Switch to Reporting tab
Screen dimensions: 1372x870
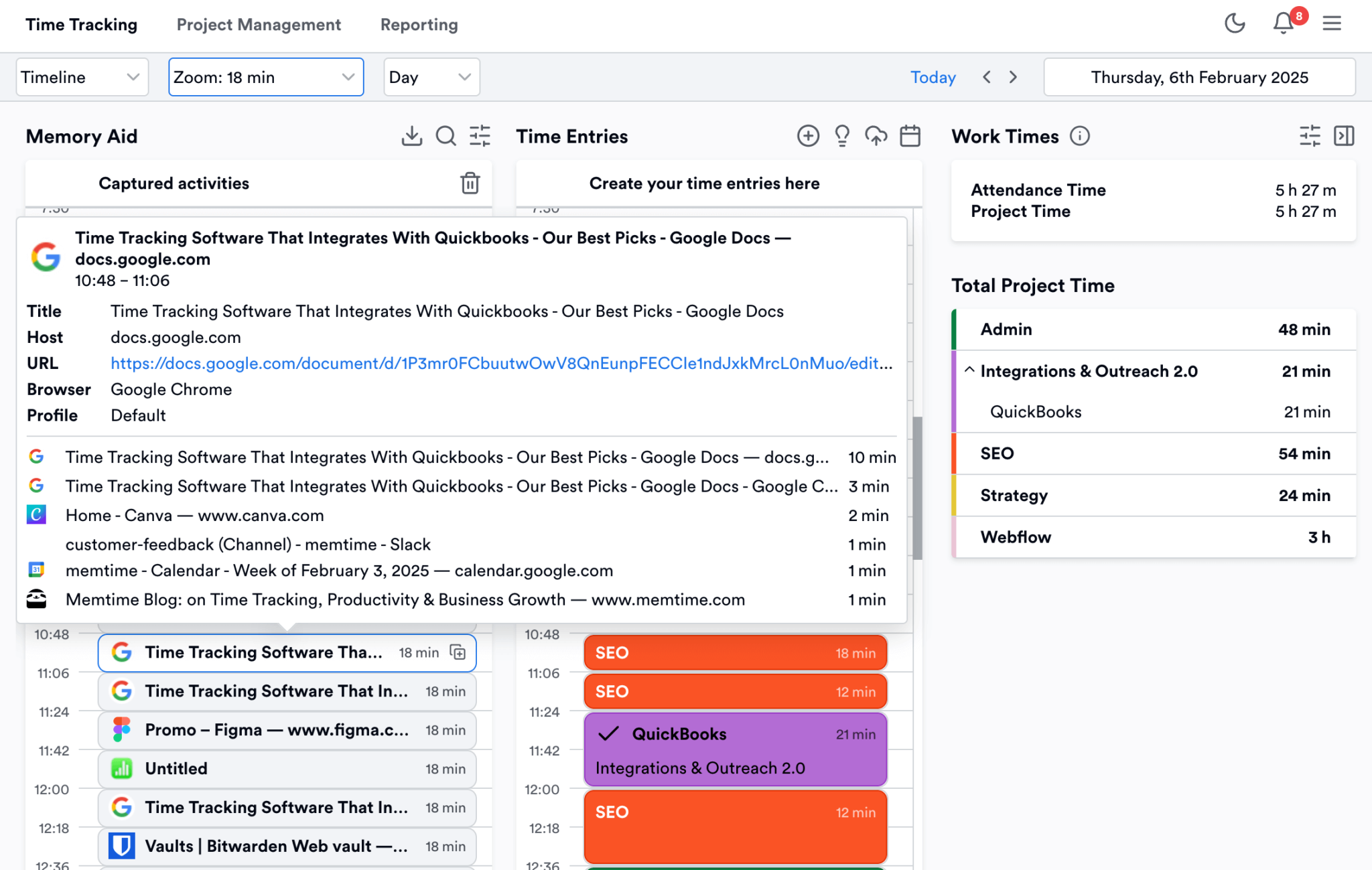pos(419,25)
